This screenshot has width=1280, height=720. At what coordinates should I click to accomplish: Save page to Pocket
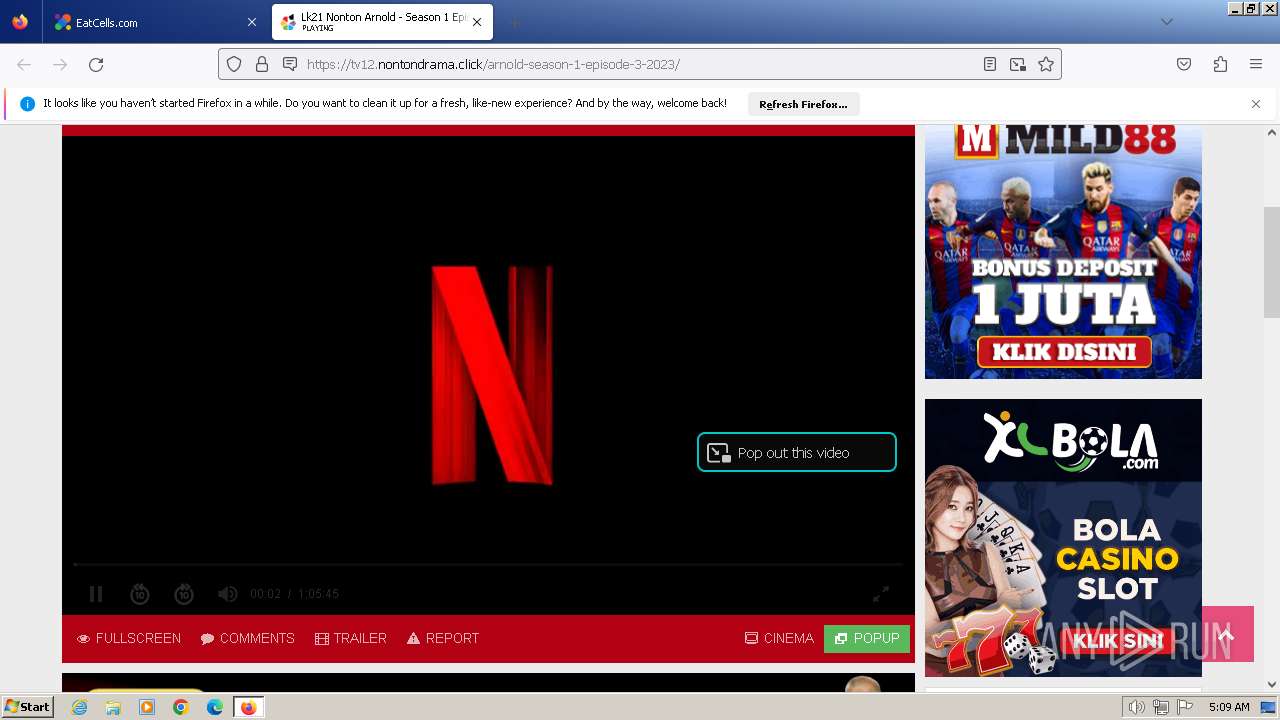click(x=1184, y=64)
